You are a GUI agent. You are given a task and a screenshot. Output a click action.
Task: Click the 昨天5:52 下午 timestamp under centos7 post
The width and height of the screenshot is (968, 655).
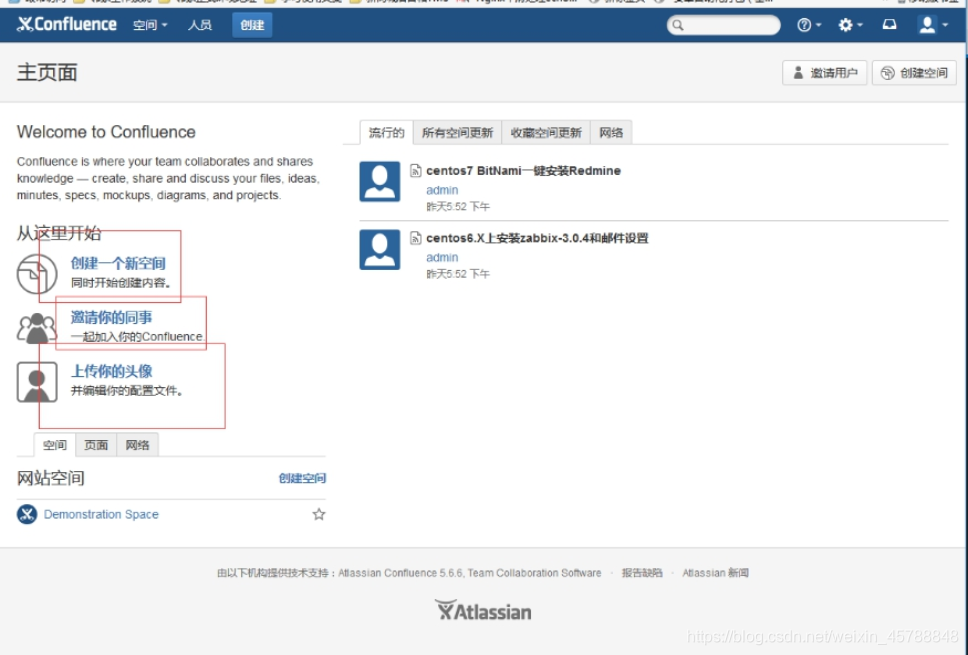(x=457, y=206)
